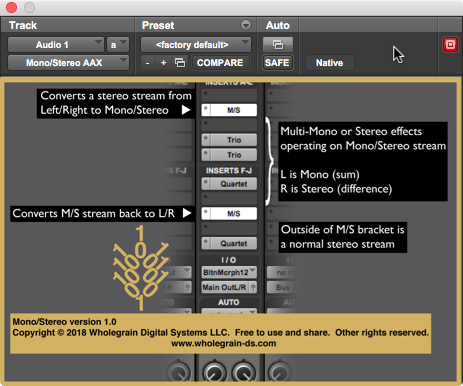Click the Native format label

(x=329, y=63)
